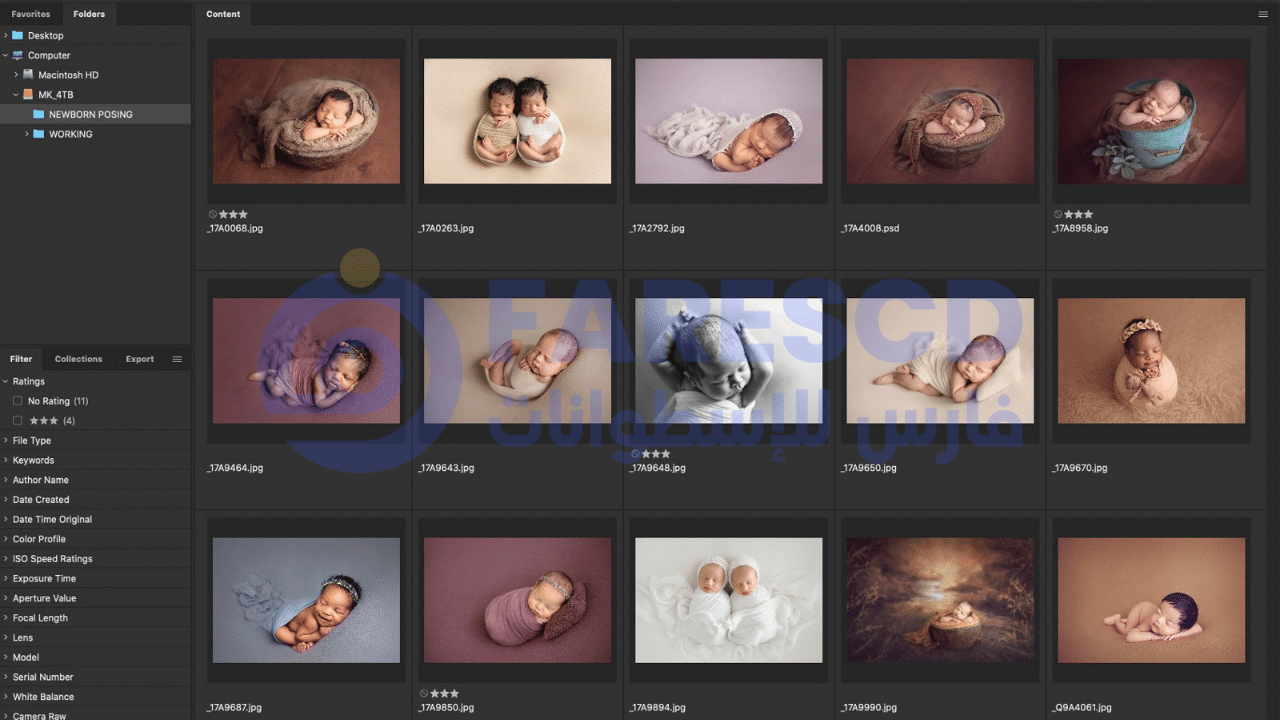Switch to the Collections tab
Viewport: 1280px width, 720px height.
(x=78, y=359)
